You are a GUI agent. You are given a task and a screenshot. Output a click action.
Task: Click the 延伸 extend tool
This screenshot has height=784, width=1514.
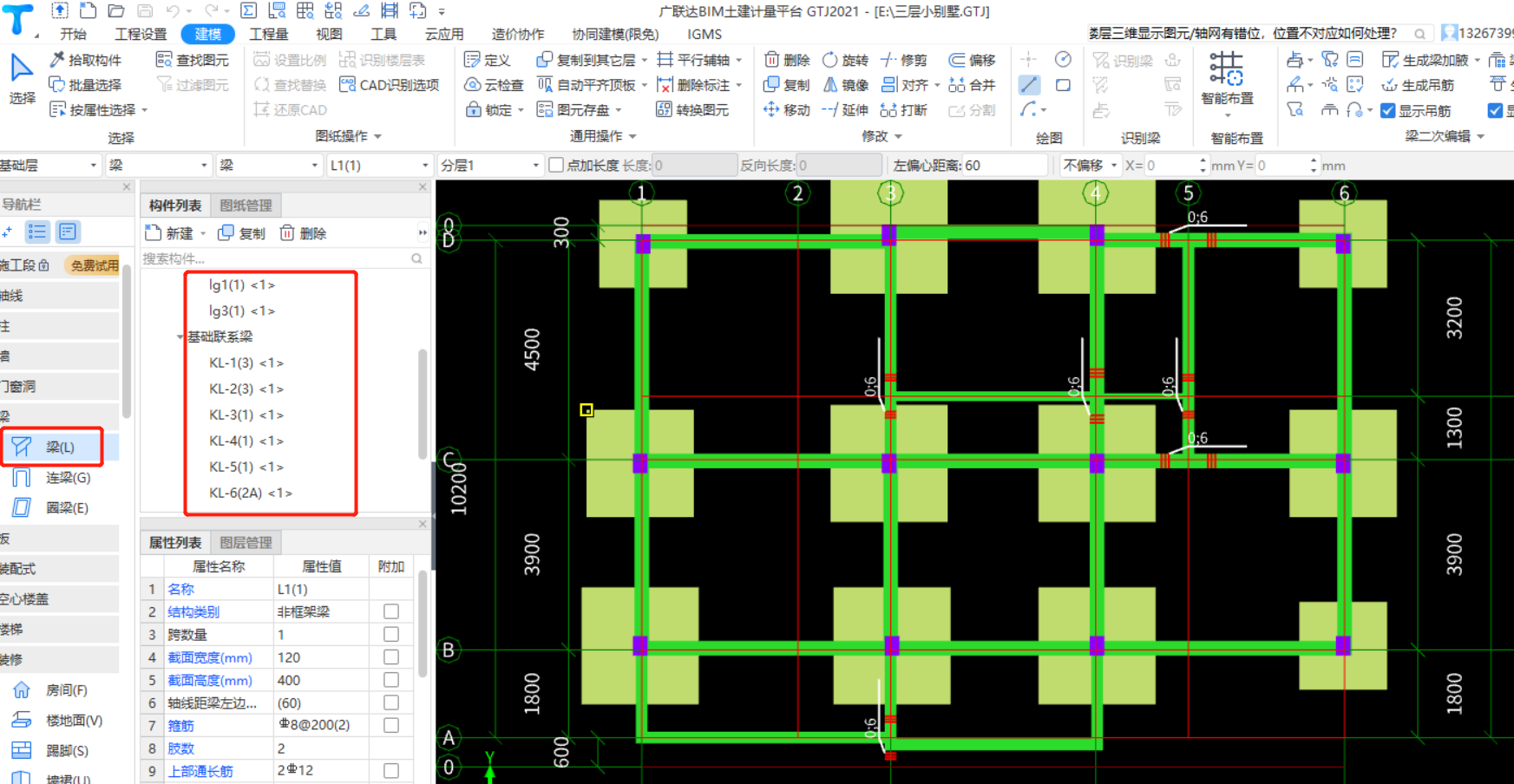pos(845,110)
